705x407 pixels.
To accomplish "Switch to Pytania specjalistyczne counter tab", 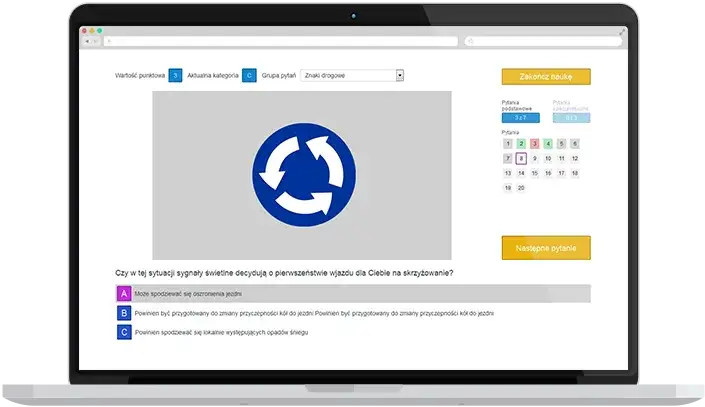I will click(x=571, y=117).
